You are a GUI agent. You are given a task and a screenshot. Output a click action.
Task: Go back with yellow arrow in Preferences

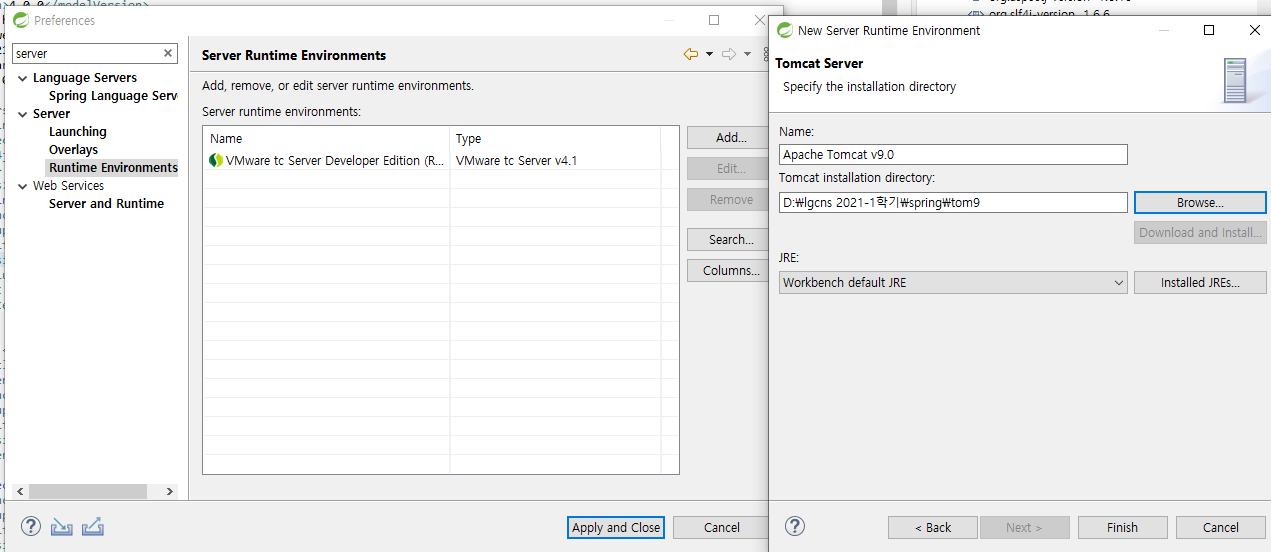tap(691, 54)
